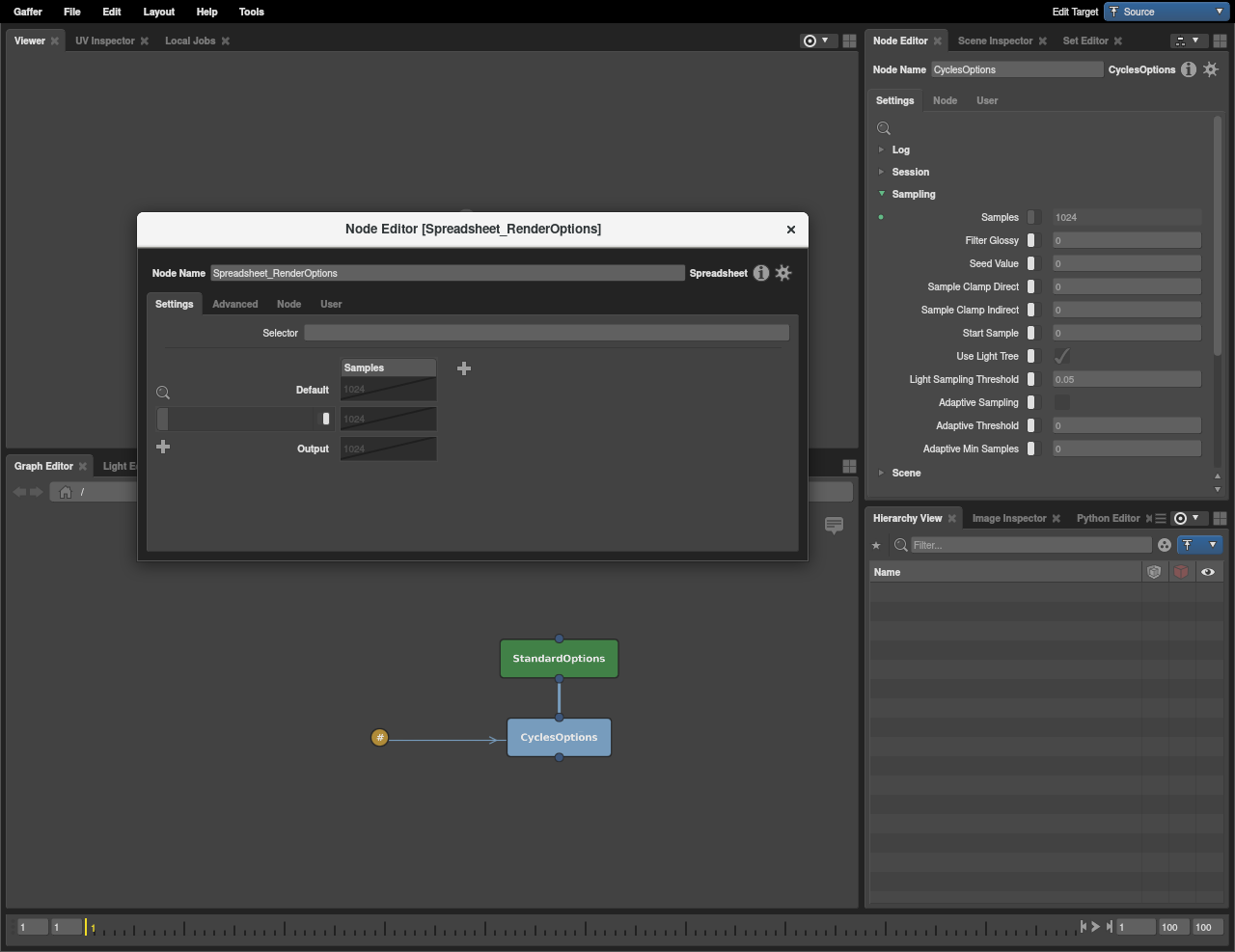Select the StandardOptions node

[559, 659]
